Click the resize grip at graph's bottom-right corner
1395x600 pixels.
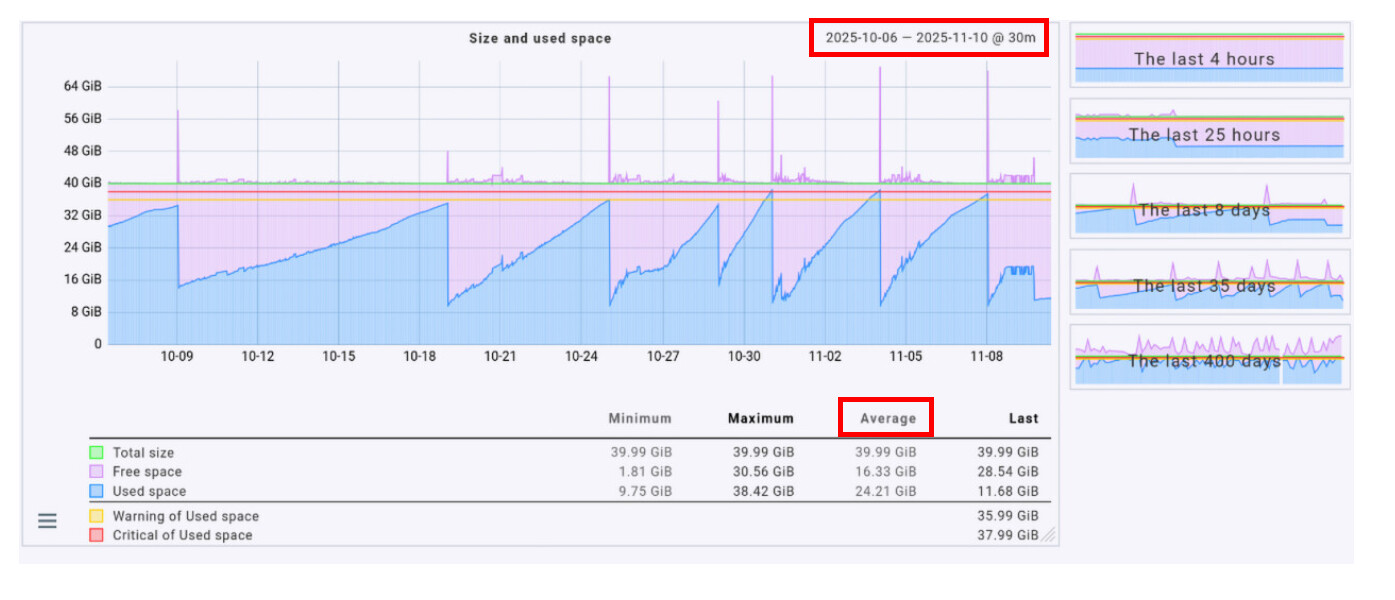(1048, 535)
